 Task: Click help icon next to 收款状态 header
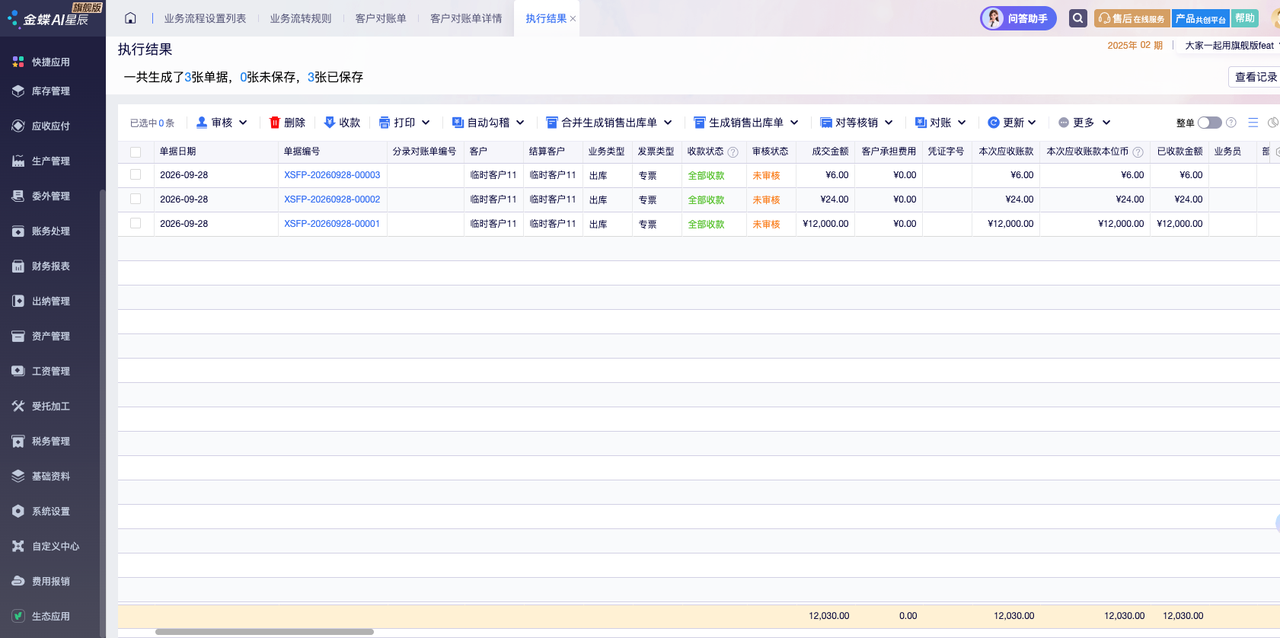tap(733, 152)
